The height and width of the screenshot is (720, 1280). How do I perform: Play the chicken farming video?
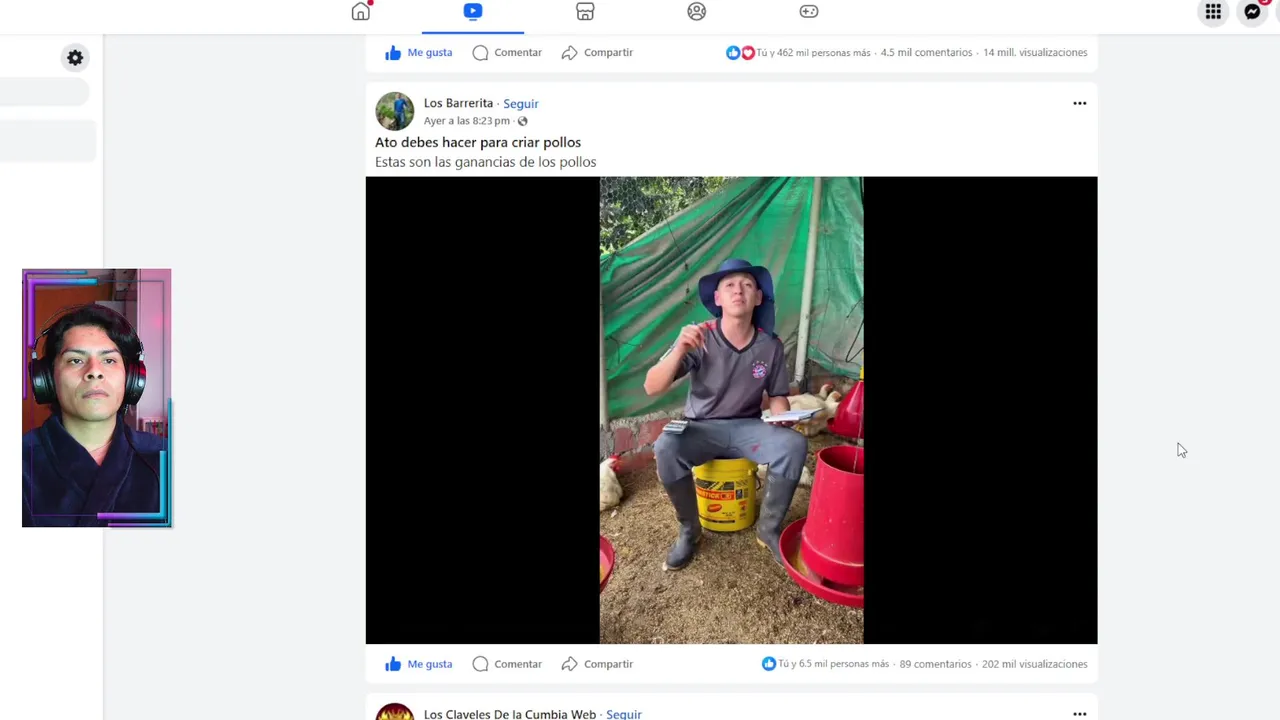click(731, 410)
